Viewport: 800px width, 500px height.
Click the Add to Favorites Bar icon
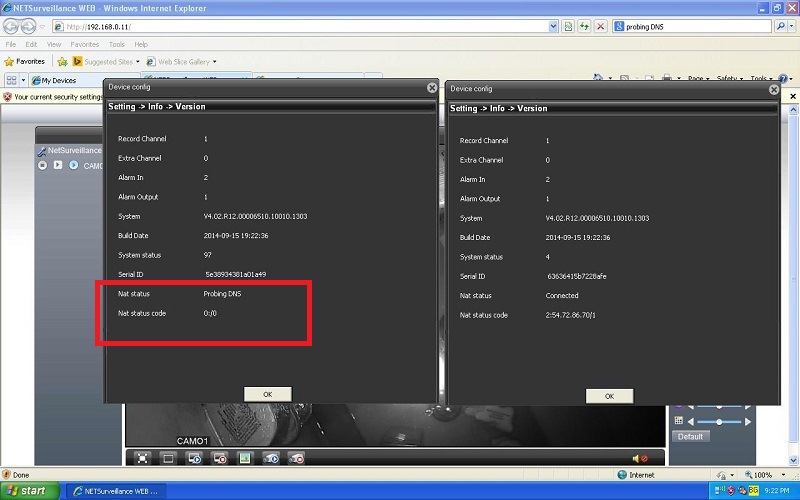pos(62,62)
